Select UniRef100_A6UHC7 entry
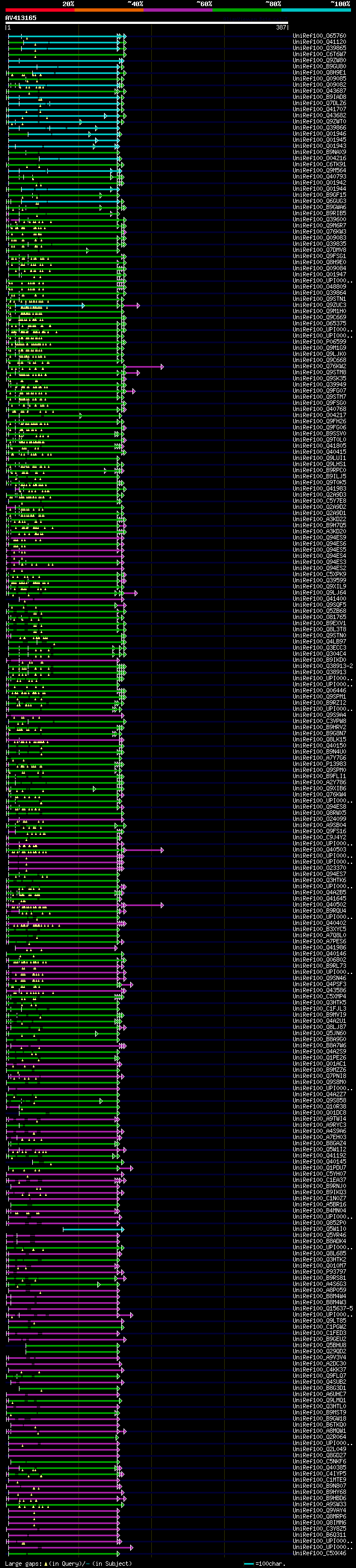 [x=319, y=1394]
